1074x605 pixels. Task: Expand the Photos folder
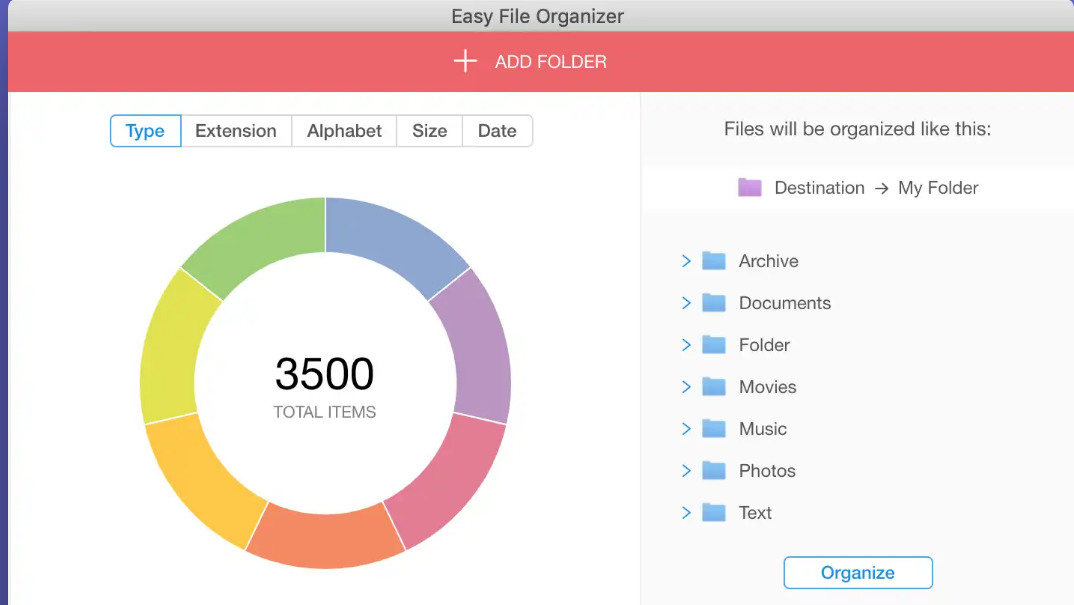coord(687,471)
